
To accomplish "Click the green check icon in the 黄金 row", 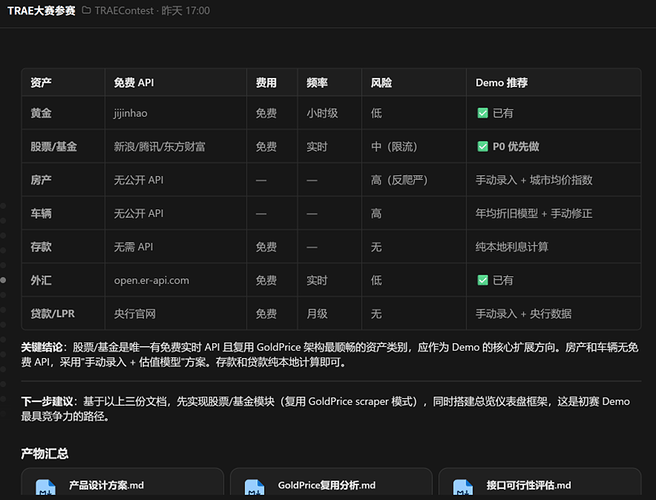I will click(482, 113).
